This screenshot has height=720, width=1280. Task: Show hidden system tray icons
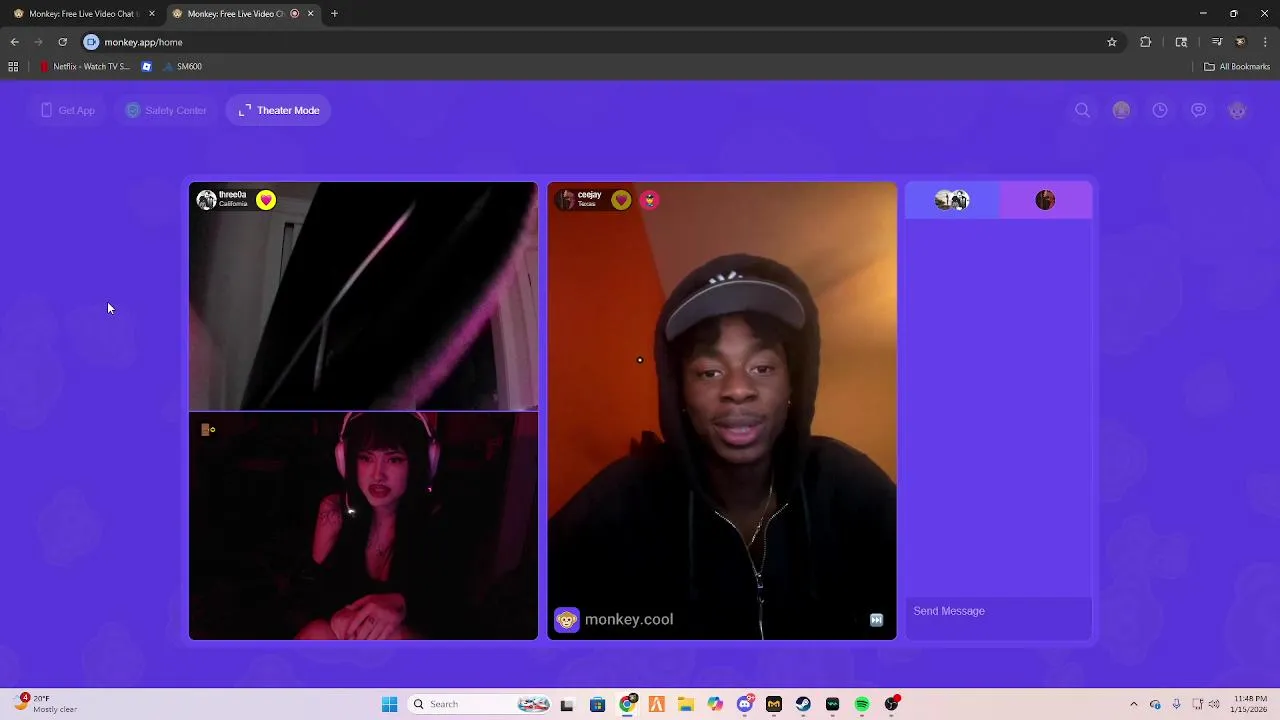point(1133,704)
